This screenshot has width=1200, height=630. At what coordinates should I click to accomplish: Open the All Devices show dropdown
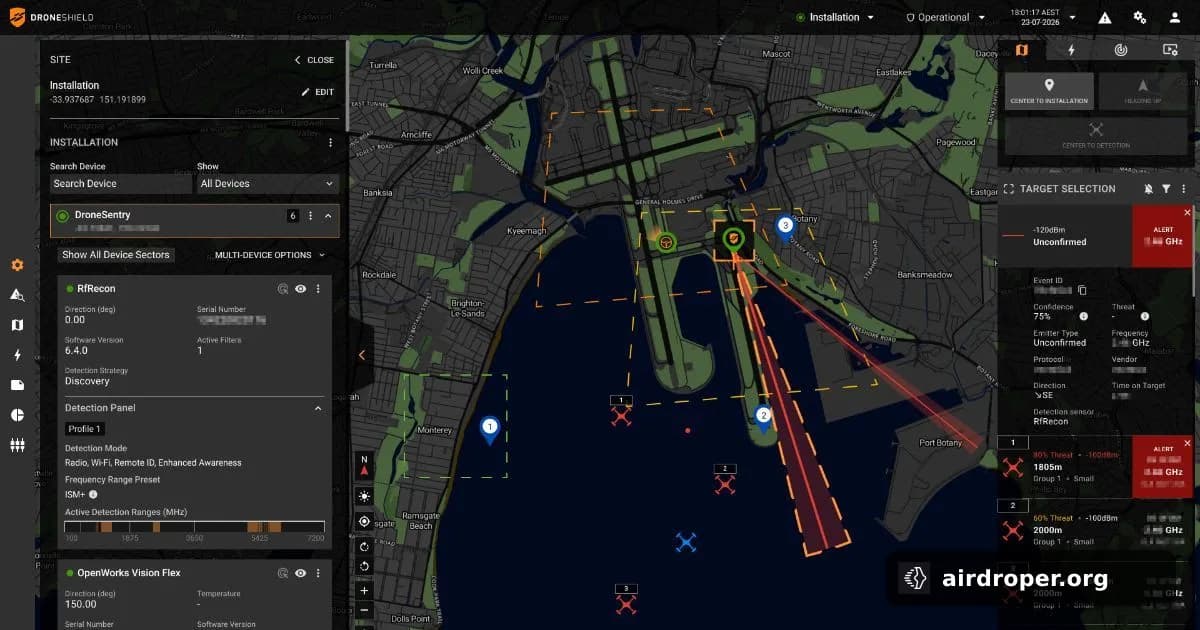(x=267, y=184)
